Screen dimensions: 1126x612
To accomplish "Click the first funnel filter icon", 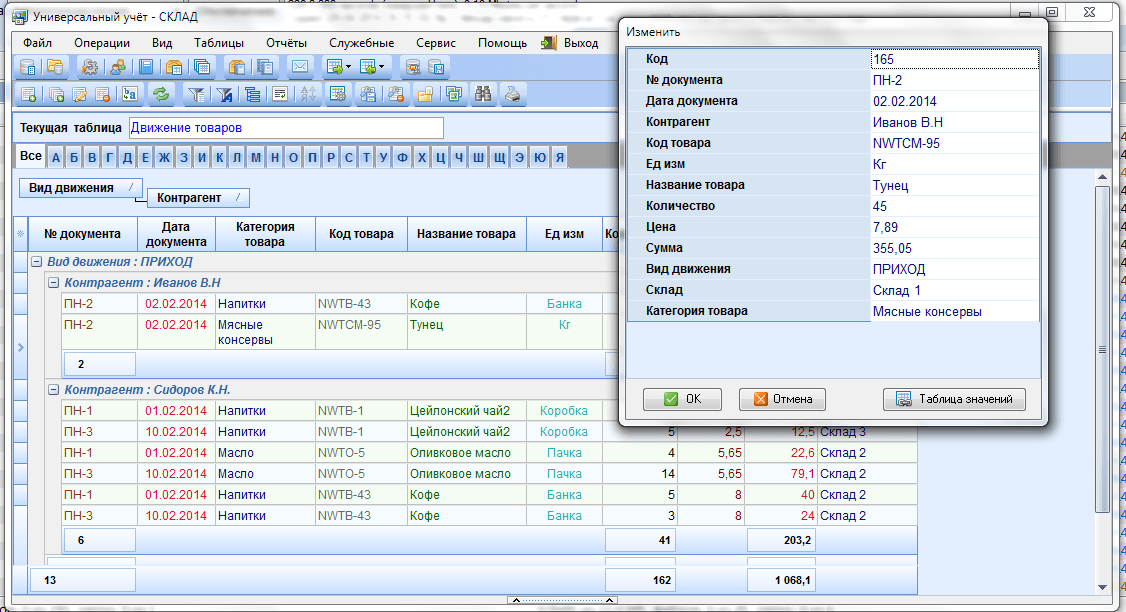I will 197,95.
